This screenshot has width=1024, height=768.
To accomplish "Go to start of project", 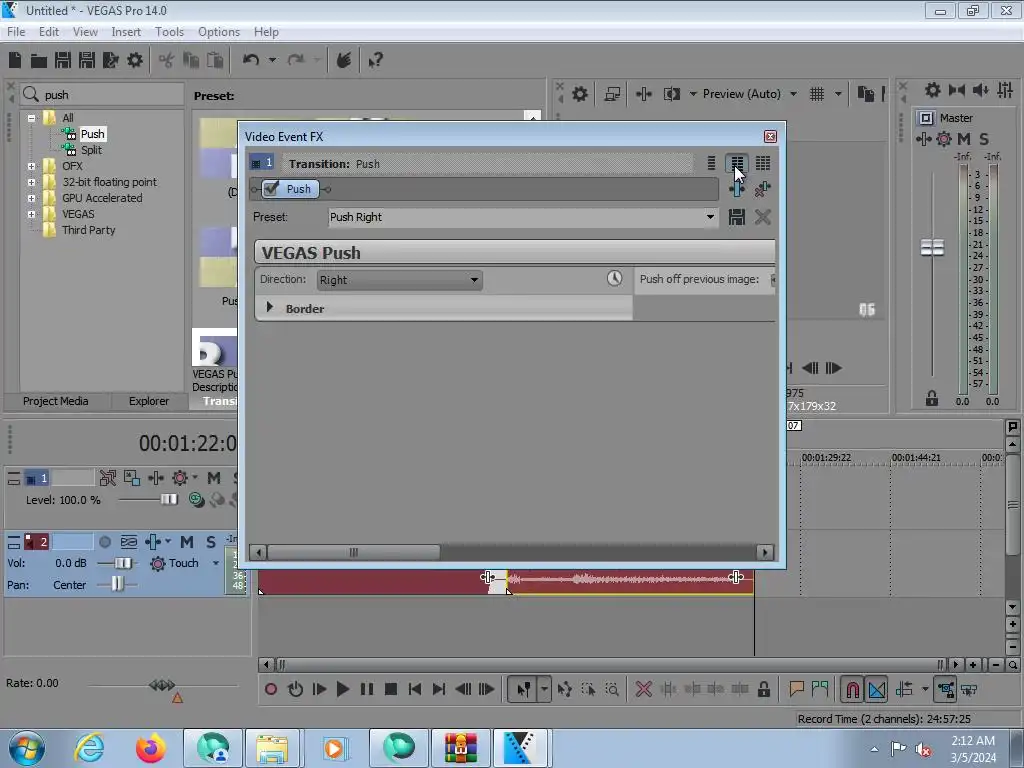I will click(415, 689).
